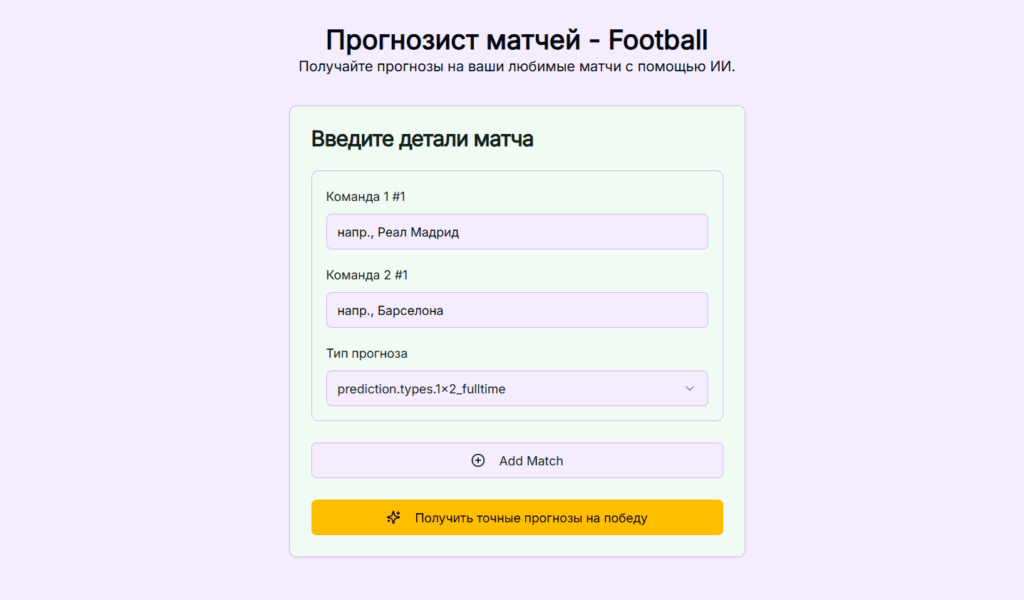The width and height of the screenshot is (1024, 600).
Task: Click the match details form card
Action: 517,295
